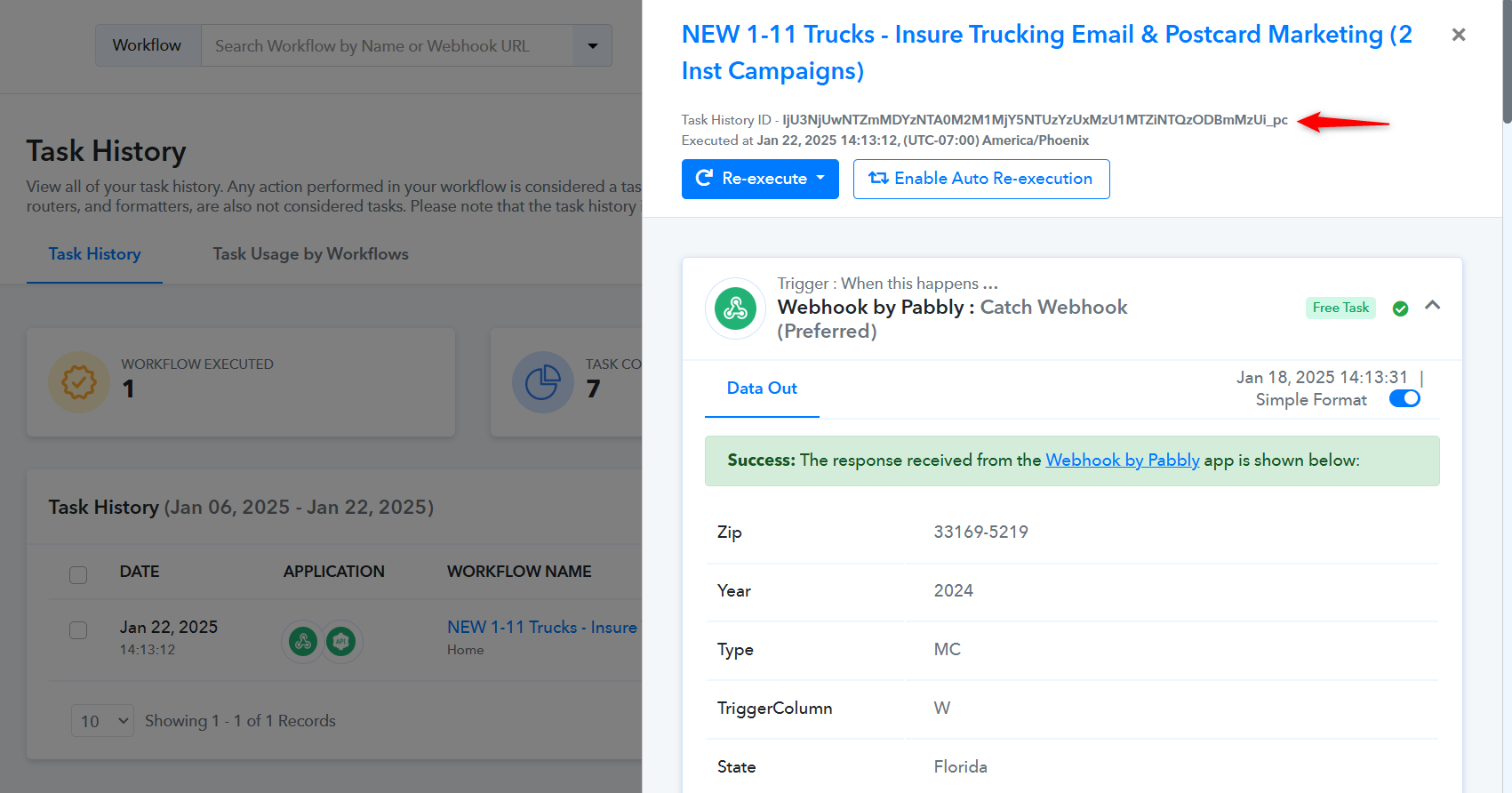Open the Task Usage by Workflows tab
1512x793 pixels.
310,254
